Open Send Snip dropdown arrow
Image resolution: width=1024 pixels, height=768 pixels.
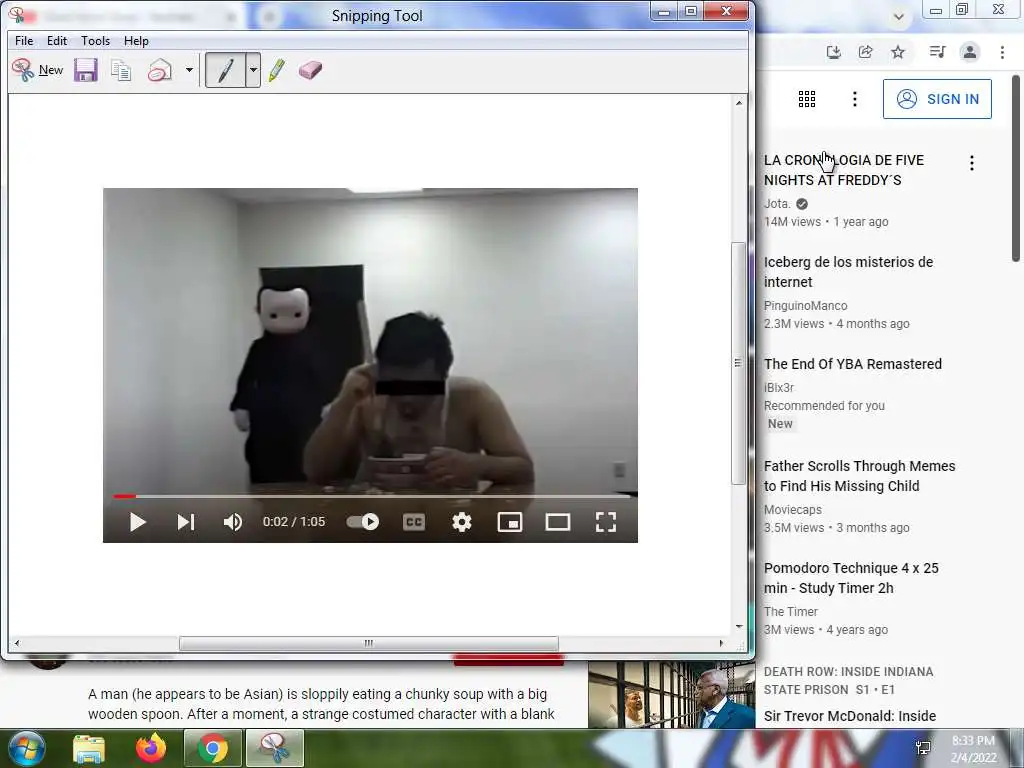pos(189,70)
